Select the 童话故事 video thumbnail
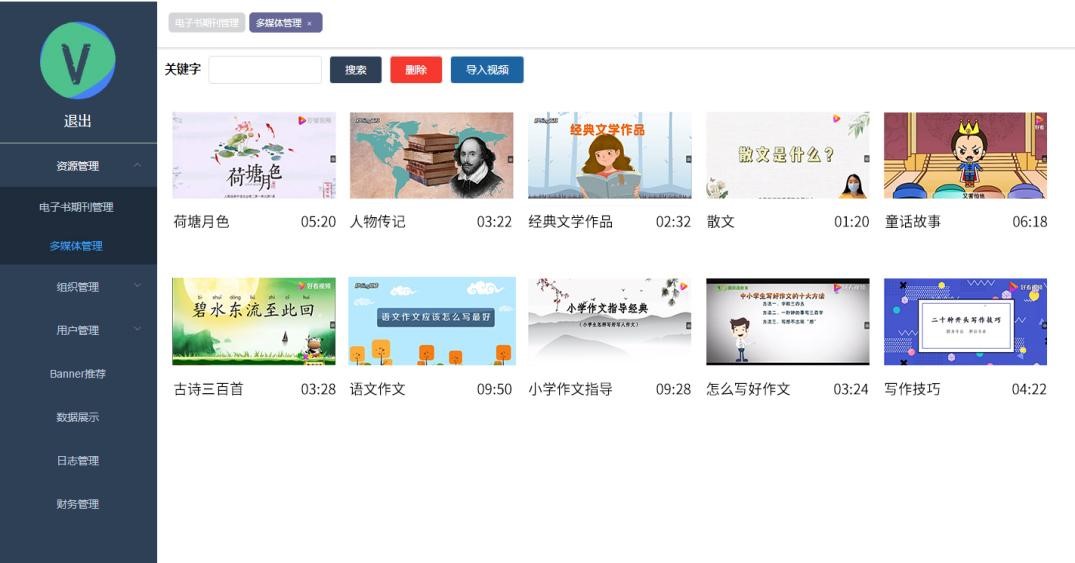The image size is (1075, 563). (965, 155)
